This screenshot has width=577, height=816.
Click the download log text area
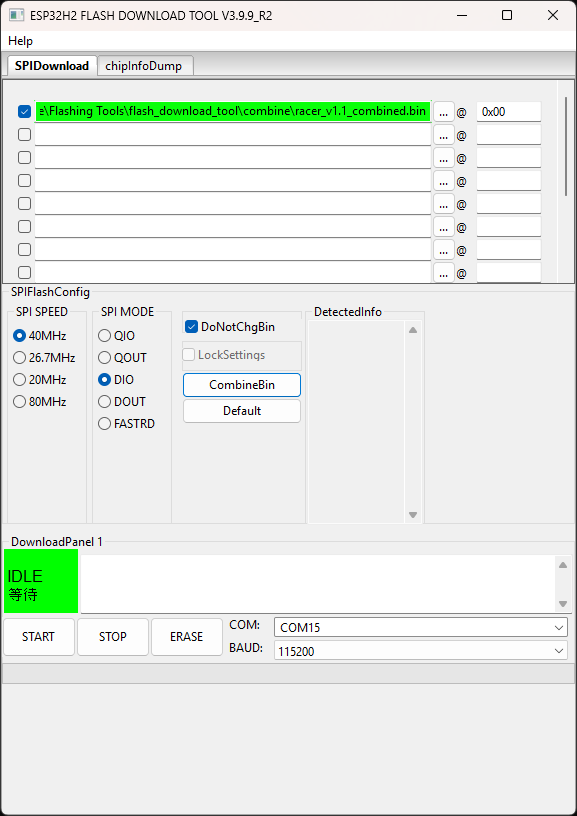pos(318,584)
